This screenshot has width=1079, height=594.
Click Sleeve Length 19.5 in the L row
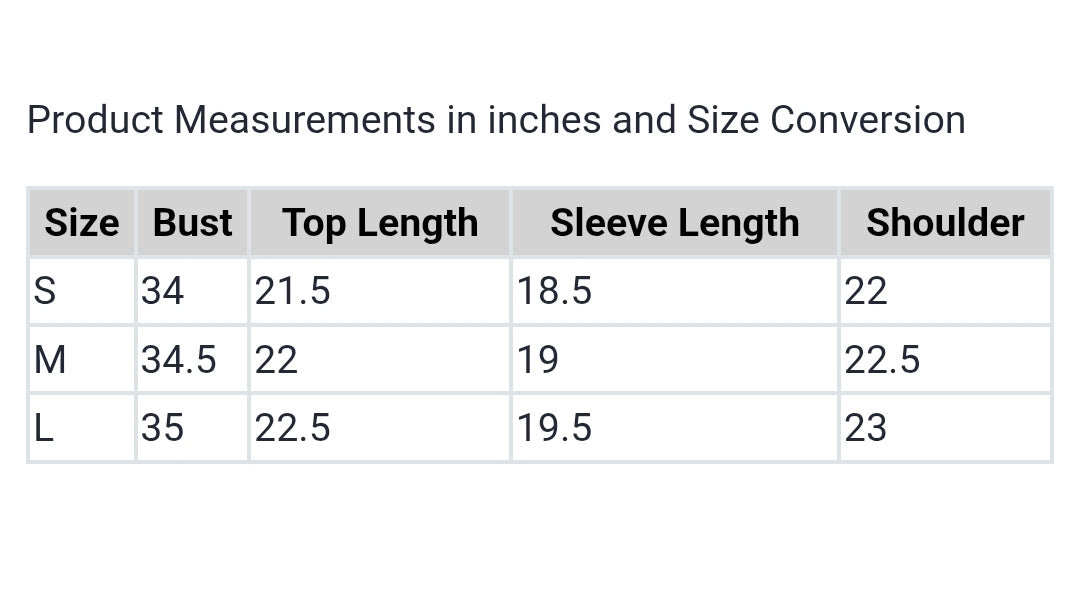554,428
